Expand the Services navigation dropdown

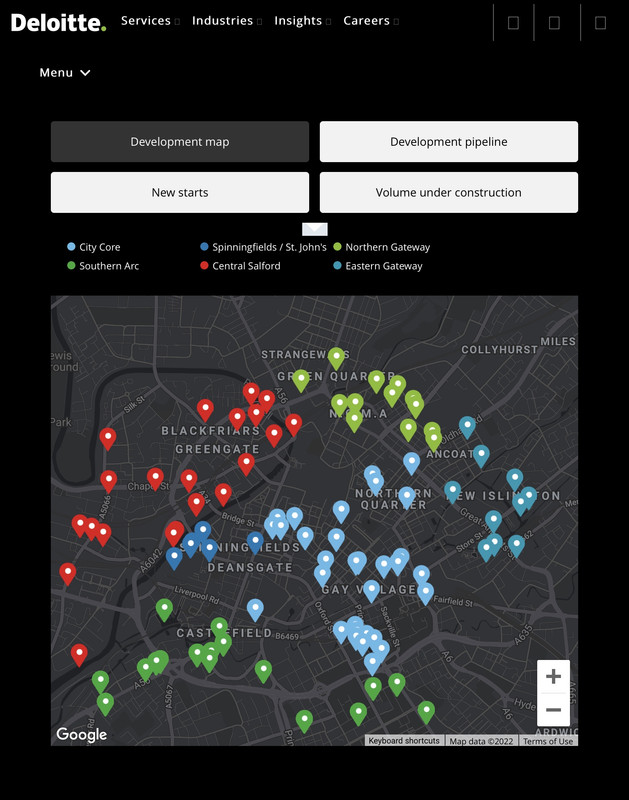[150, 21]
